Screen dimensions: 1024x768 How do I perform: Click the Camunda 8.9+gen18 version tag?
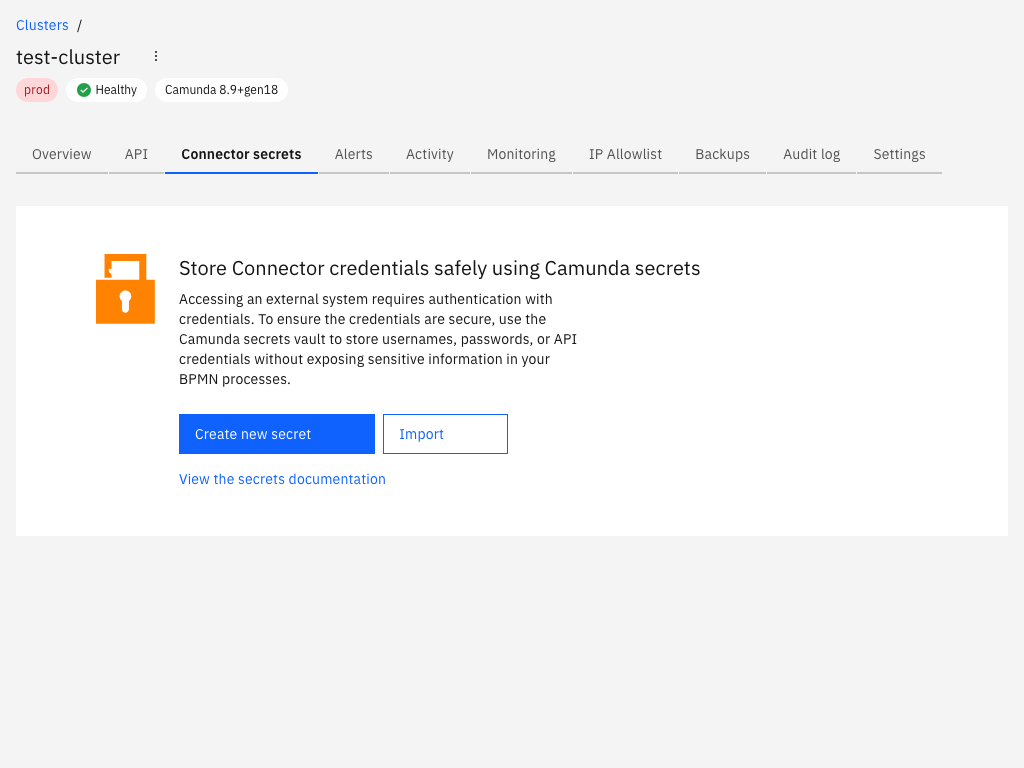click(x=221, y=90)
